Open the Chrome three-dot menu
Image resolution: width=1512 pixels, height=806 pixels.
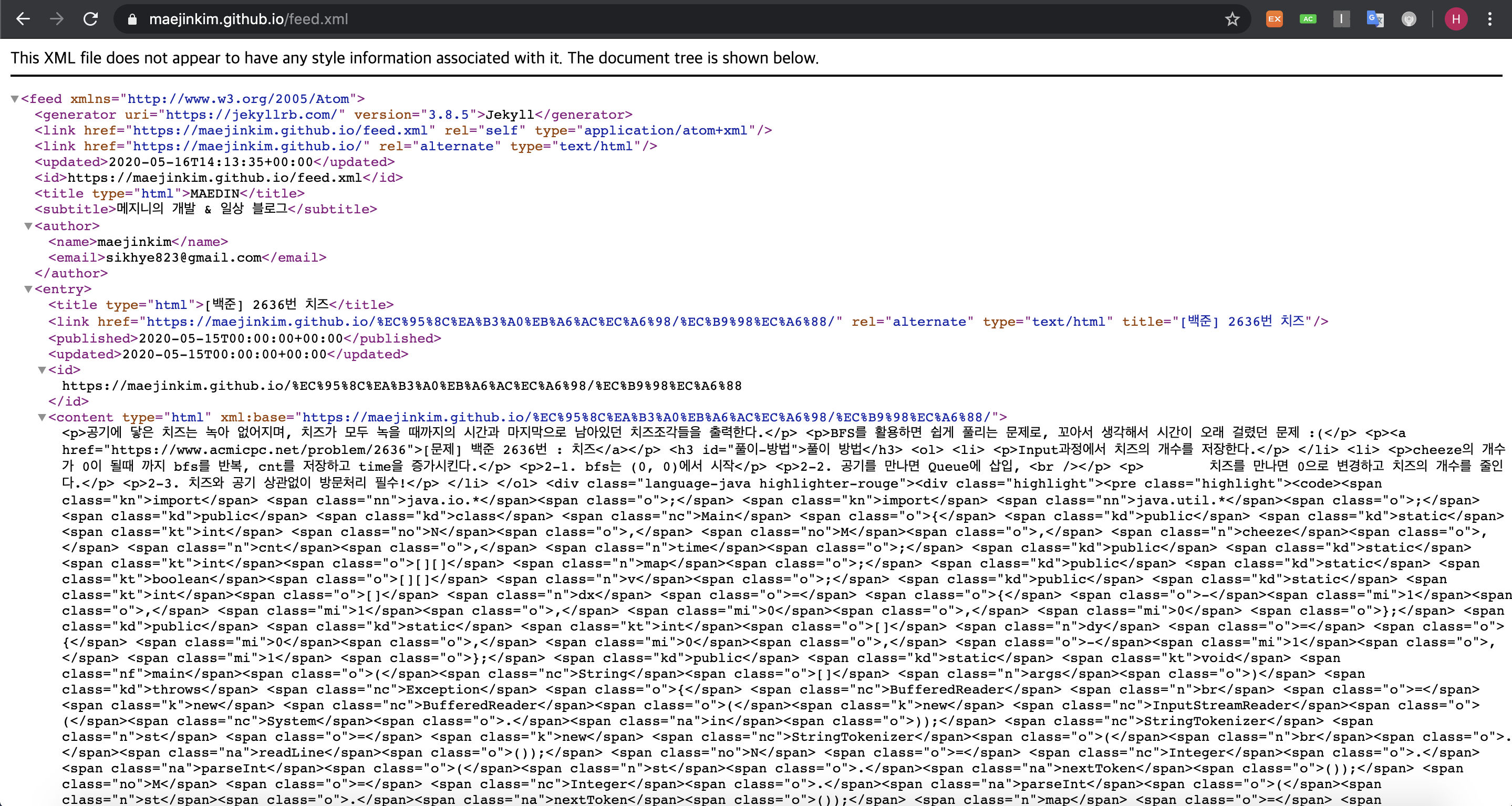[x=1490, y=19]
